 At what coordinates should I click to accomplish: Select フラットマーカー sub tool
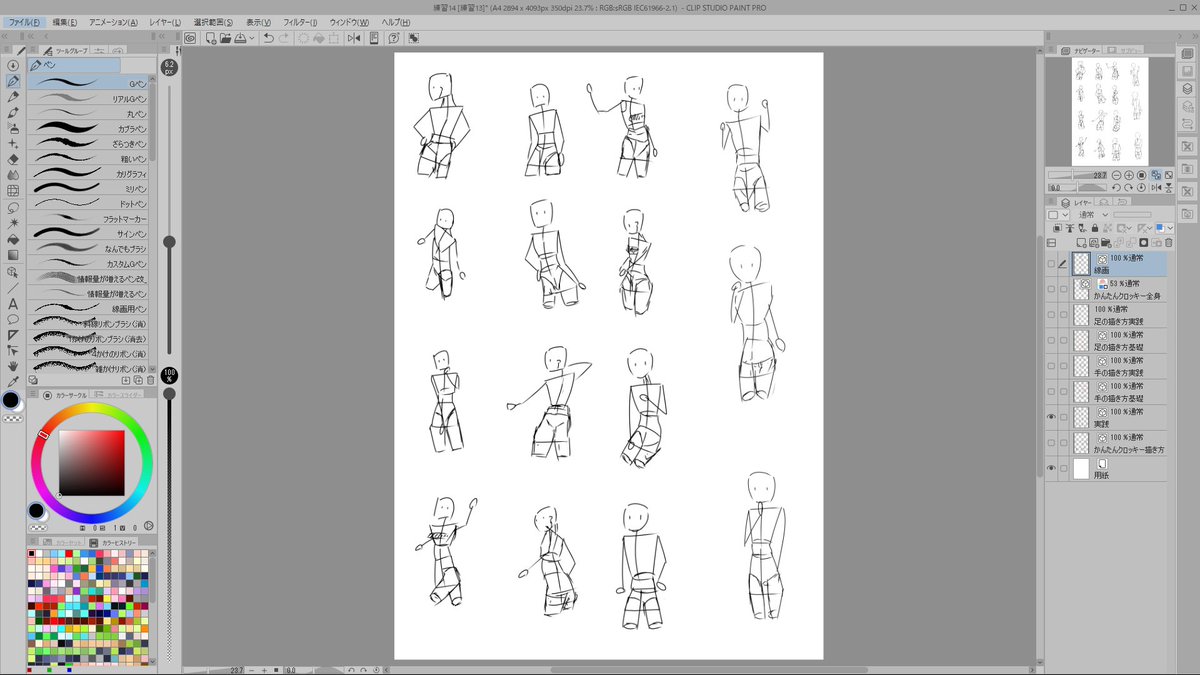[90, 219]
